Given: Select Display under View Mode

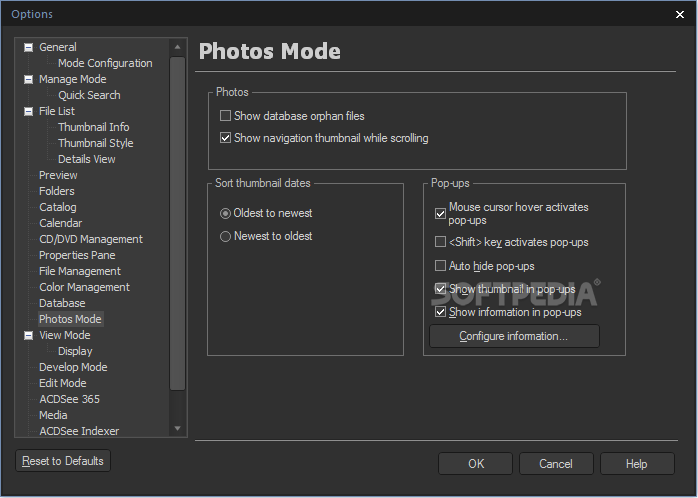Looking at the screenshot, I should click(x=75, y=352).
